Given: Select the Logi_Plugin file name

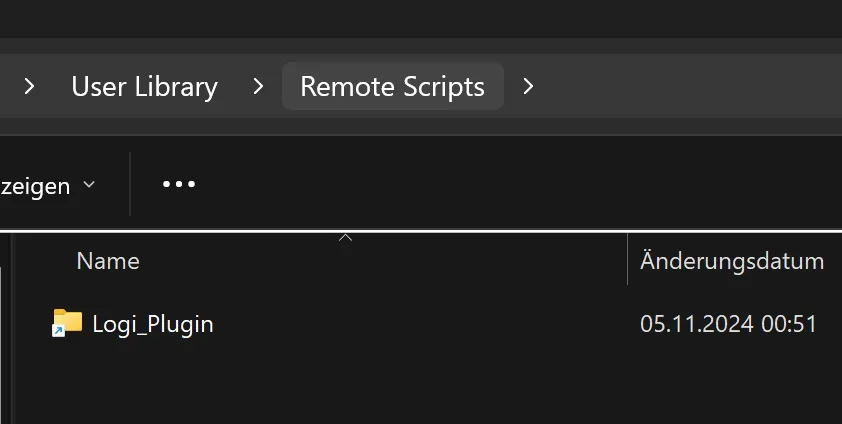Looking at the screenshot, I should [x=153, y=324].
